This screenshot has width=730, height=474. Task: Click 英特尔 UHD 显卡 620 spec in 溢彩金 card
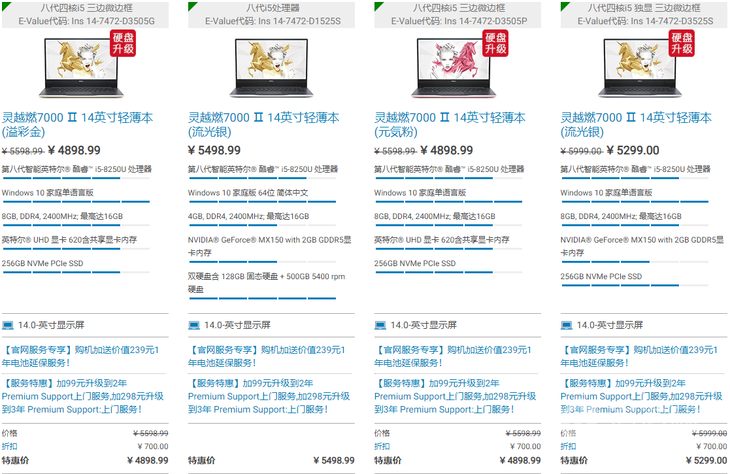(x=69, y=240)
